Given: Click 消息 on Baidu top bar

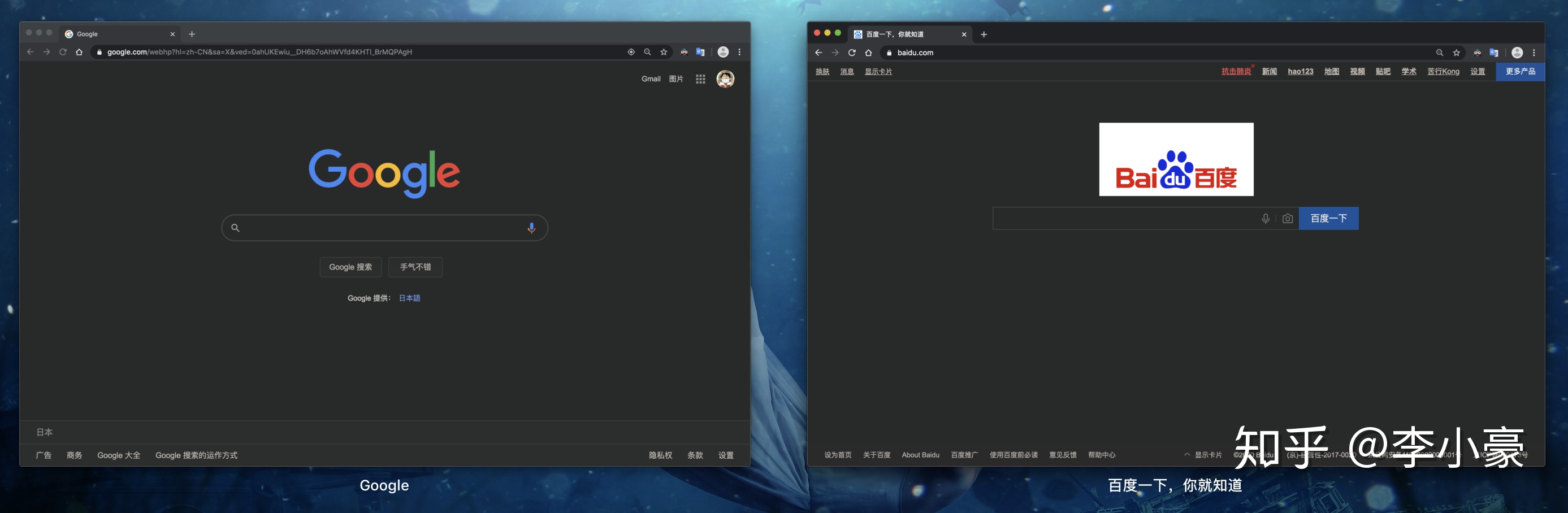Looking at the screenshot, I should pyautogui.click(x=847, y=72).
